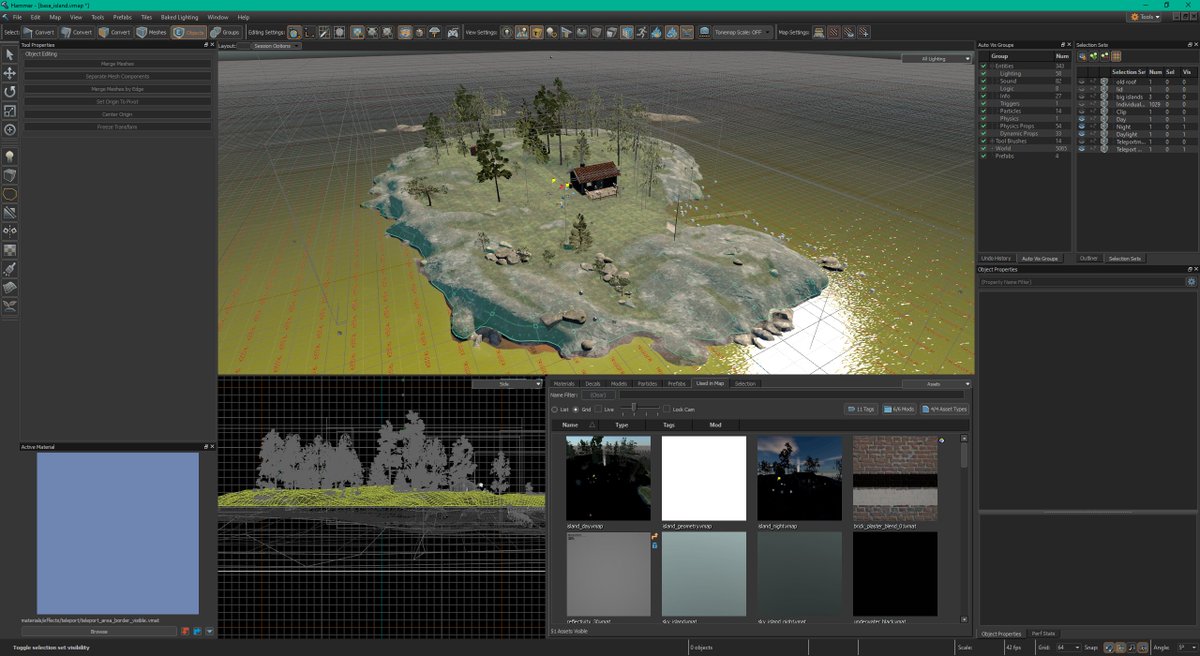Select the Pivot tool
The image size is (1200, 656).
[x=10, y=130]
